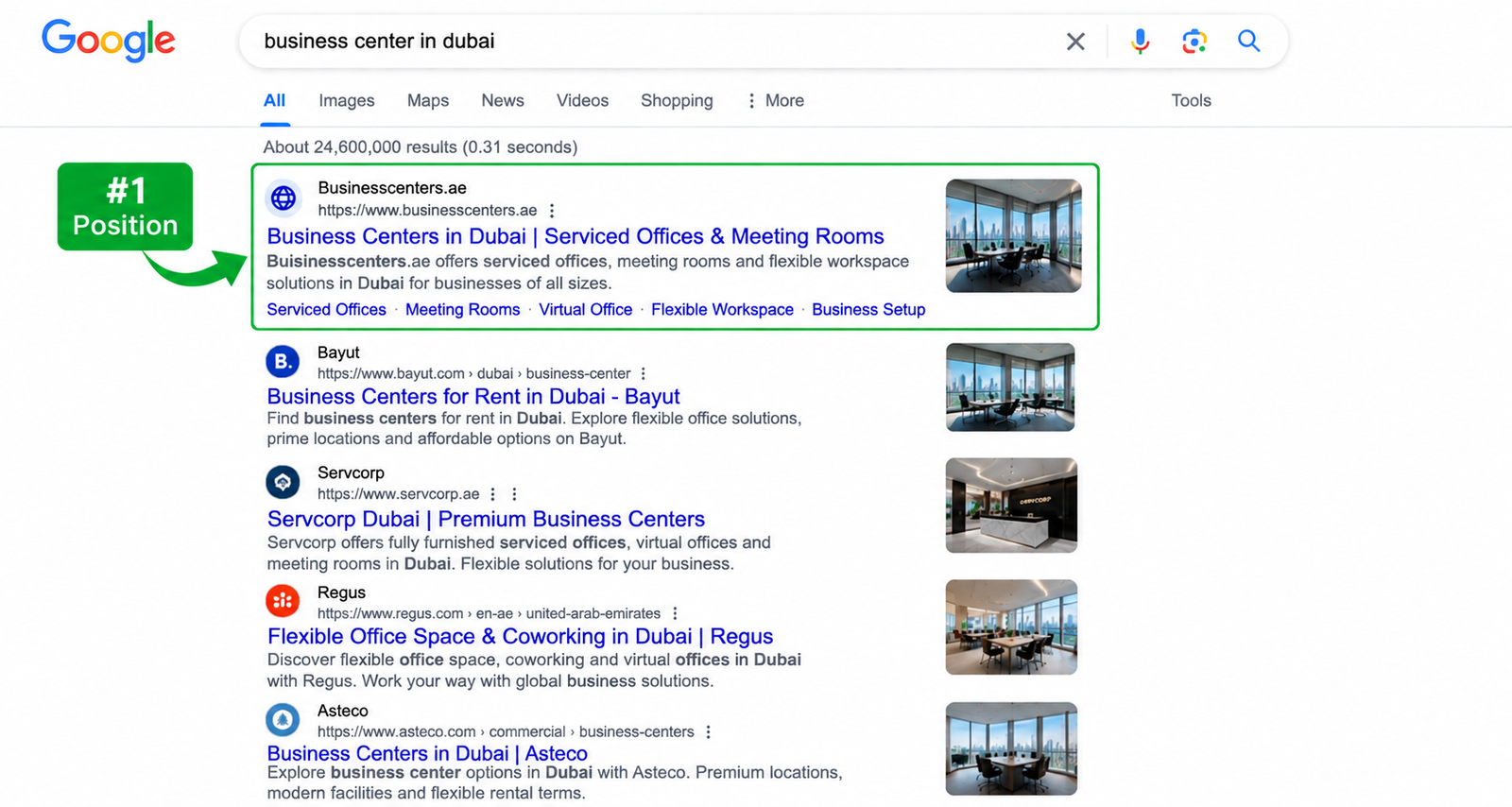Click the 'About 24,600,000 results' count text
Screen dimensions: 1512x807
click(x=421, y=147)
